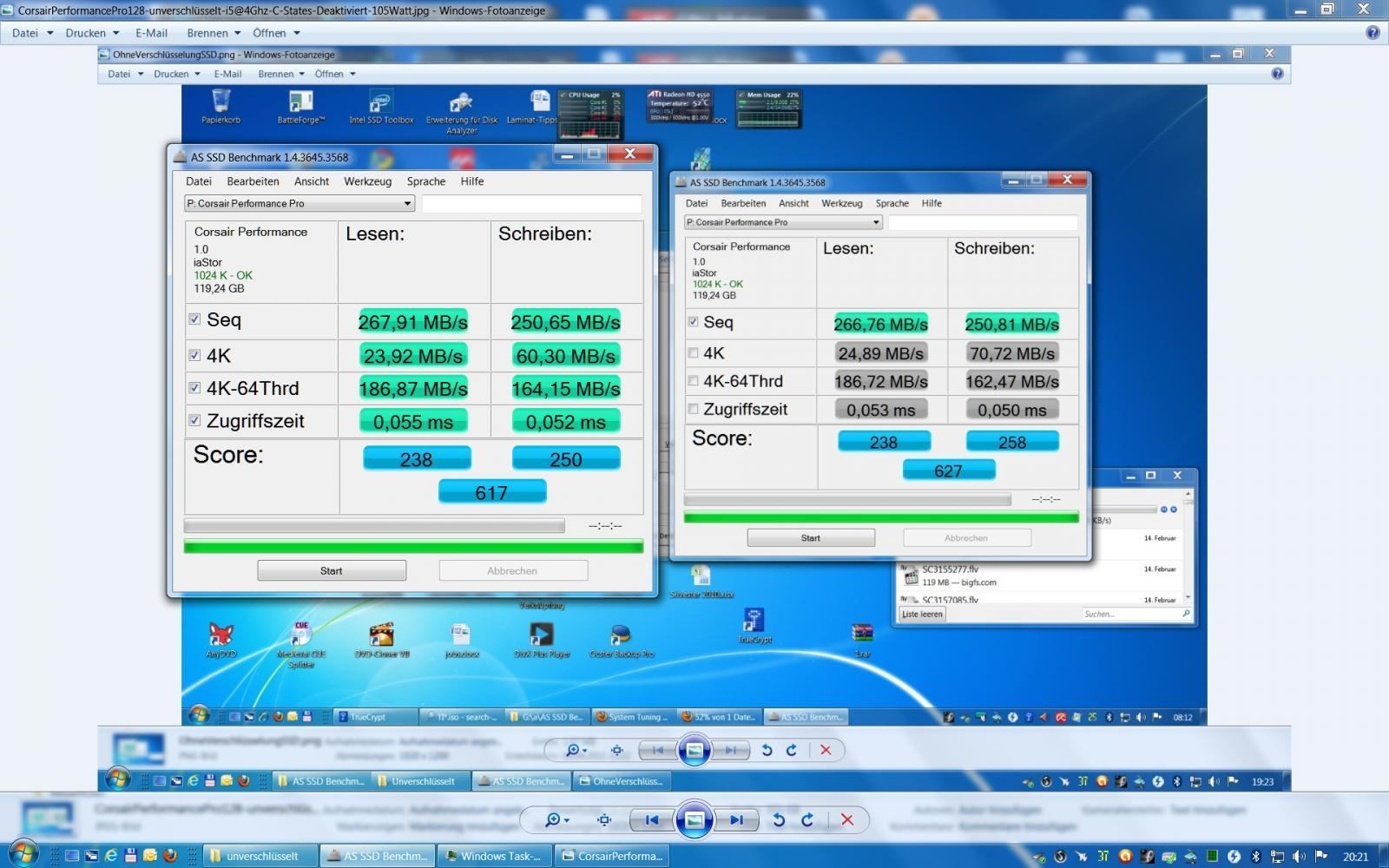Click E-Mail in the outer viewer toolbar
The width and height of the screenshot is (1389, 868).
tap(151, 33)
